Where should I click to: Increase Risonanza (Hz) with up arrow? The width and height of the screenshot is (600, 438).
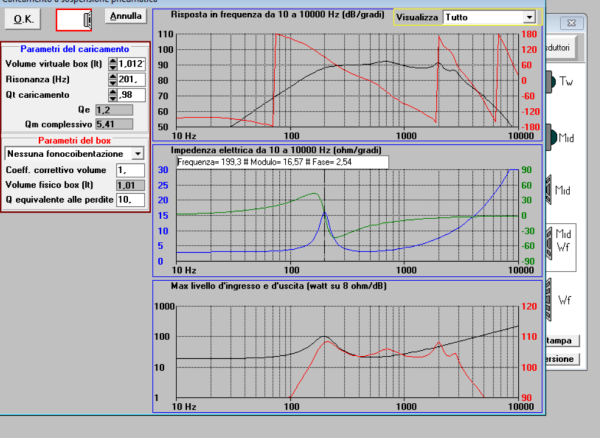112,76
